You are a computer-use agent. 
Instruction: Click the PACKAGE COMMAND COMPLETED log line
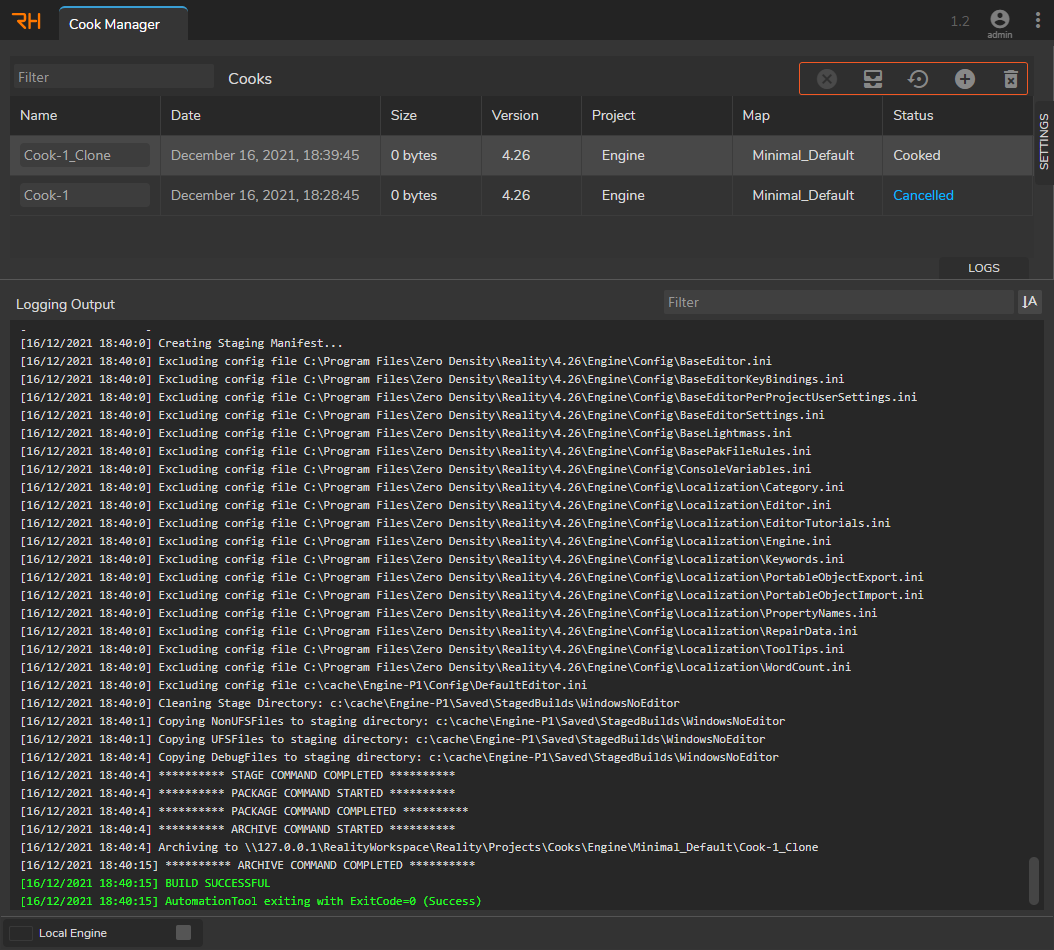(244, 811)
